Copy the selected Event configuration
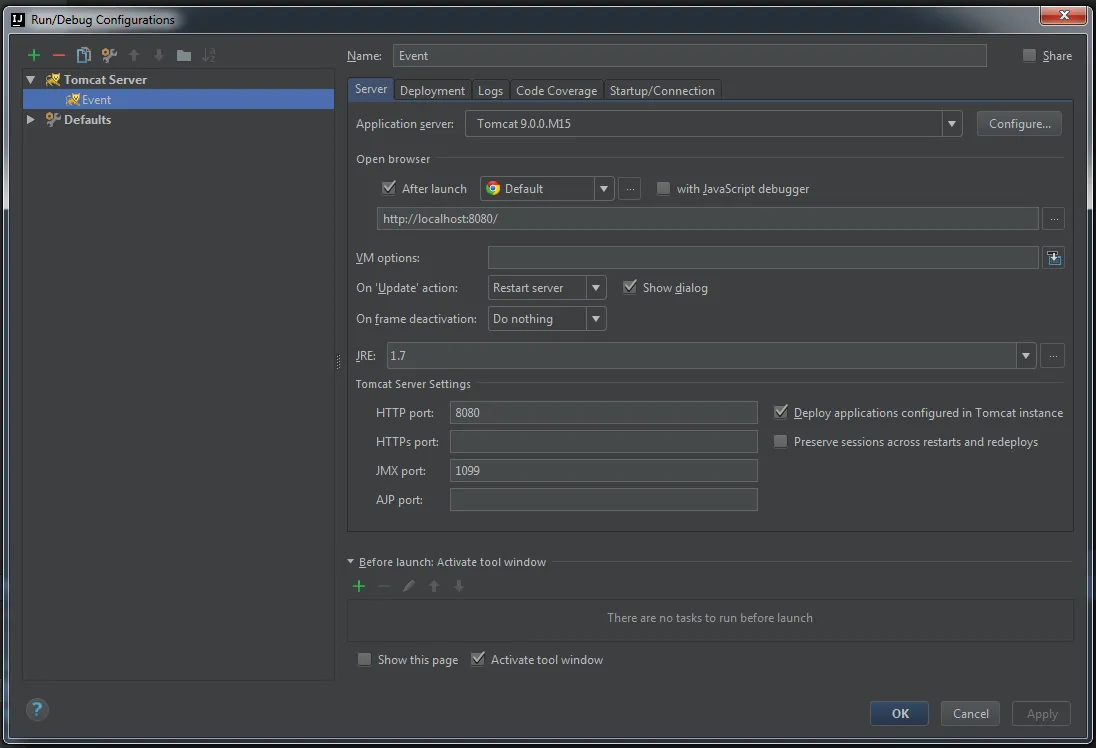Image resolution: width=1096 pixels, height=748 pixels. 84,56
